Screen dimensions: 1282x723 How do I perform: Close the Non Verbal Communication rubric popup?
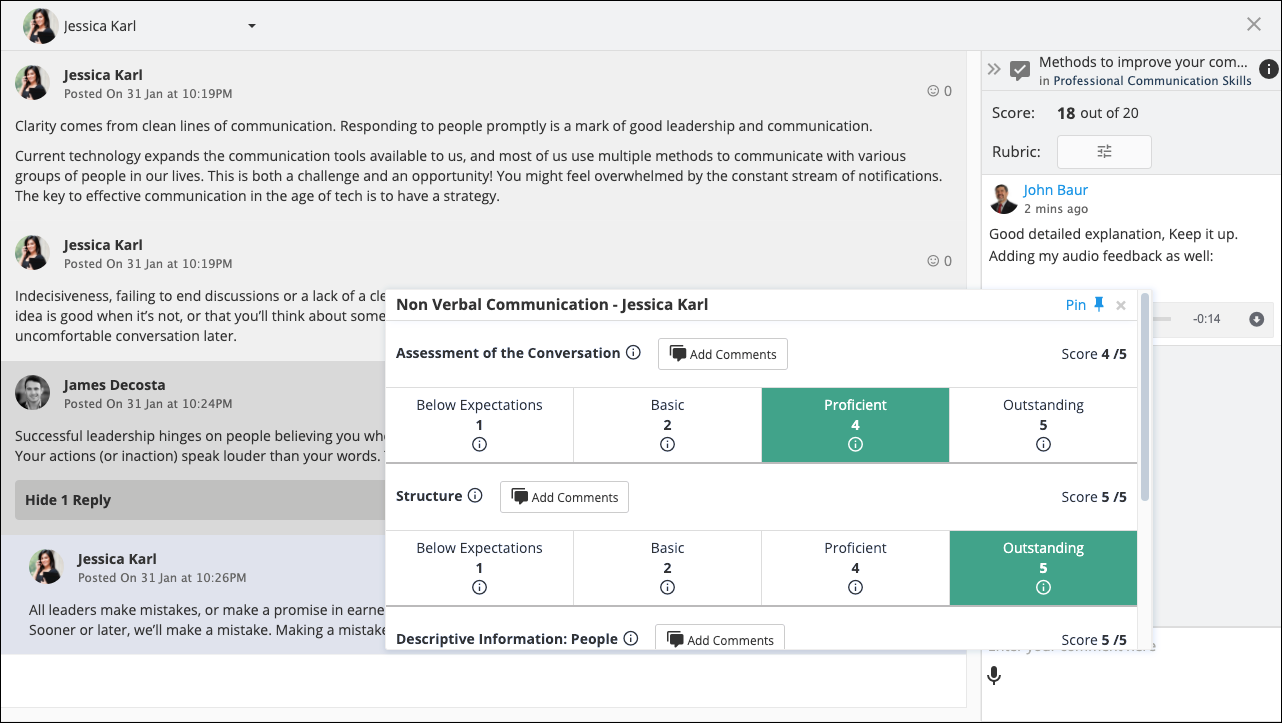[x=1121, y=305]
